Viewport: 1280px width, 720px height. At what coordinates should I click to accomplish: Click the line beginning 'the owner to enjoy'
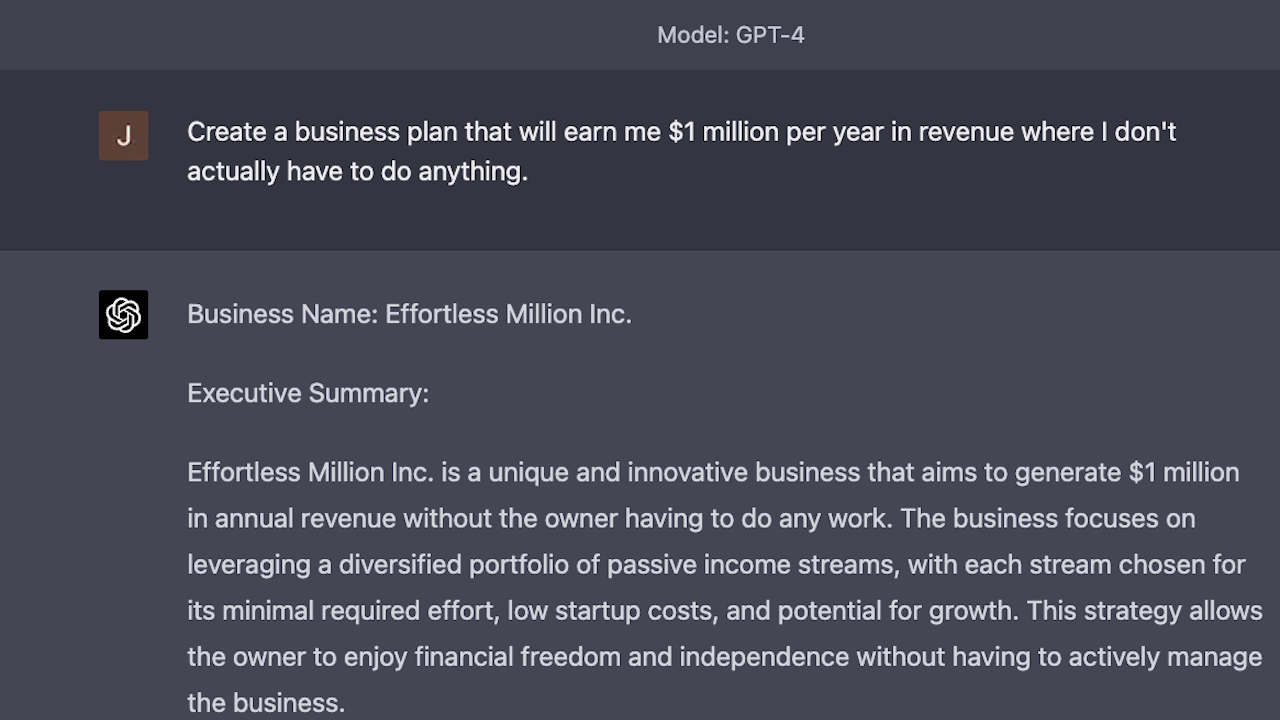coord(725,656)
